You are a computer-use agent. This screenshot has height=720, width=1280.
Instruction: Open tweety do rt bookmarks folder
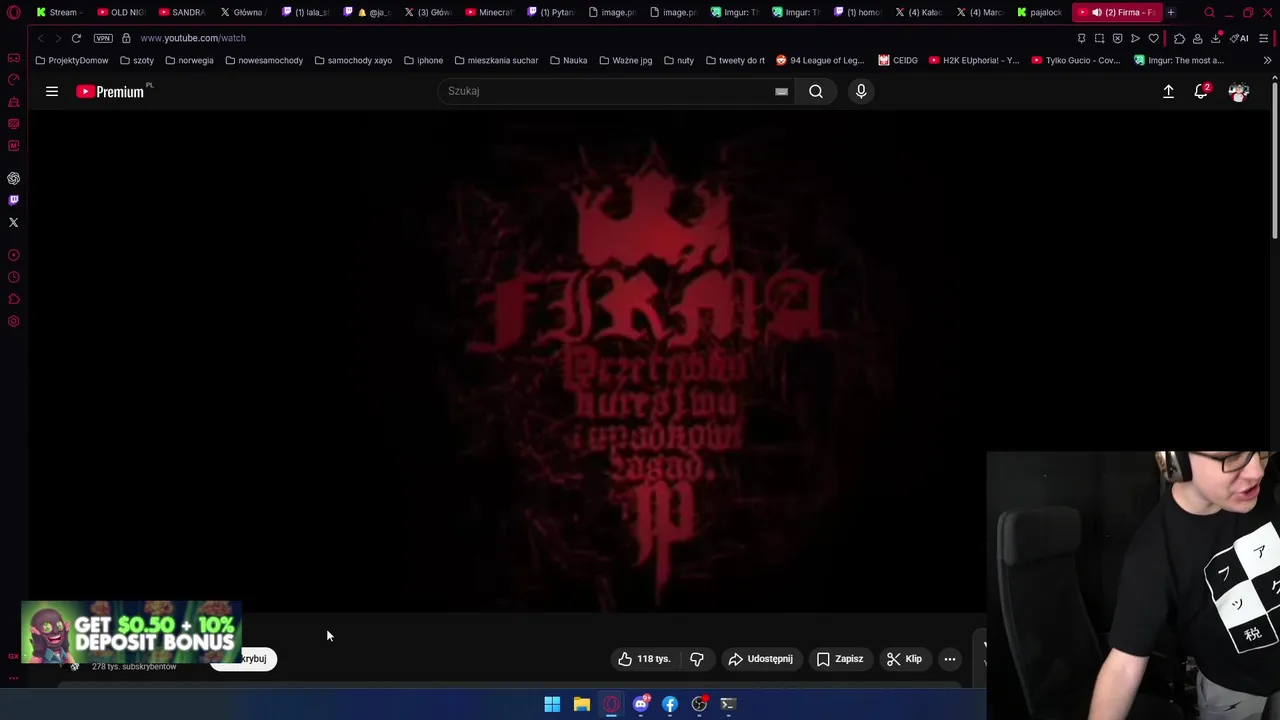735,60
